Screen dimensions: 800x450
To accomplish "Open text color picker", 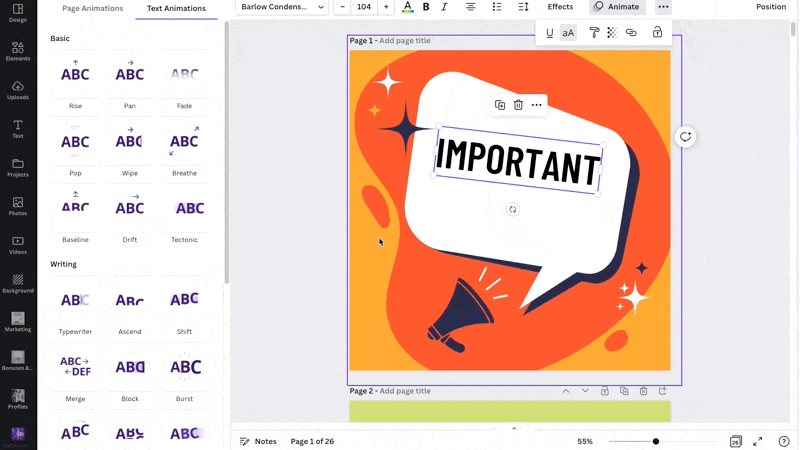I will [x=407, y=7].
